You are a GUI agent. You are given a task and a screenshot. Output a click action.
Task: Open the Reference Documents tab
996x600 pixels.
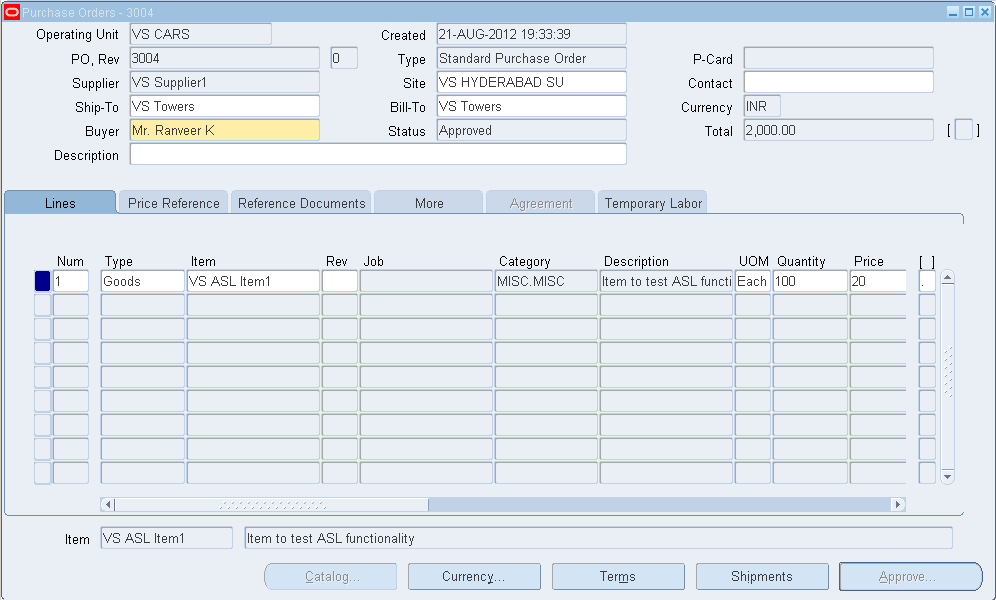point(300,202)
